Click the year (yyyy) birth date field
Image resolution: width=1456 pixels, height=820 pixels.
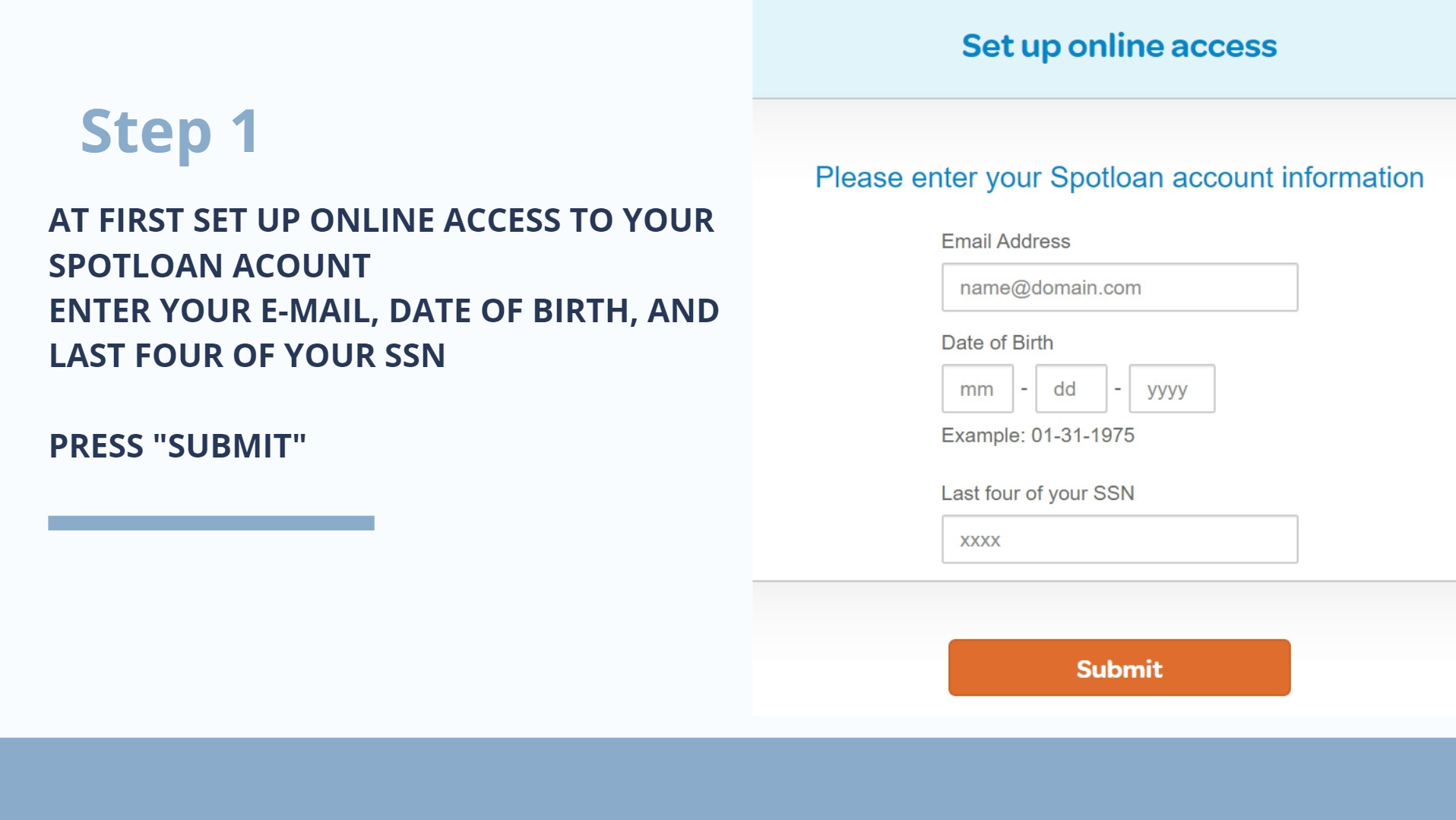pos(1172,389)
